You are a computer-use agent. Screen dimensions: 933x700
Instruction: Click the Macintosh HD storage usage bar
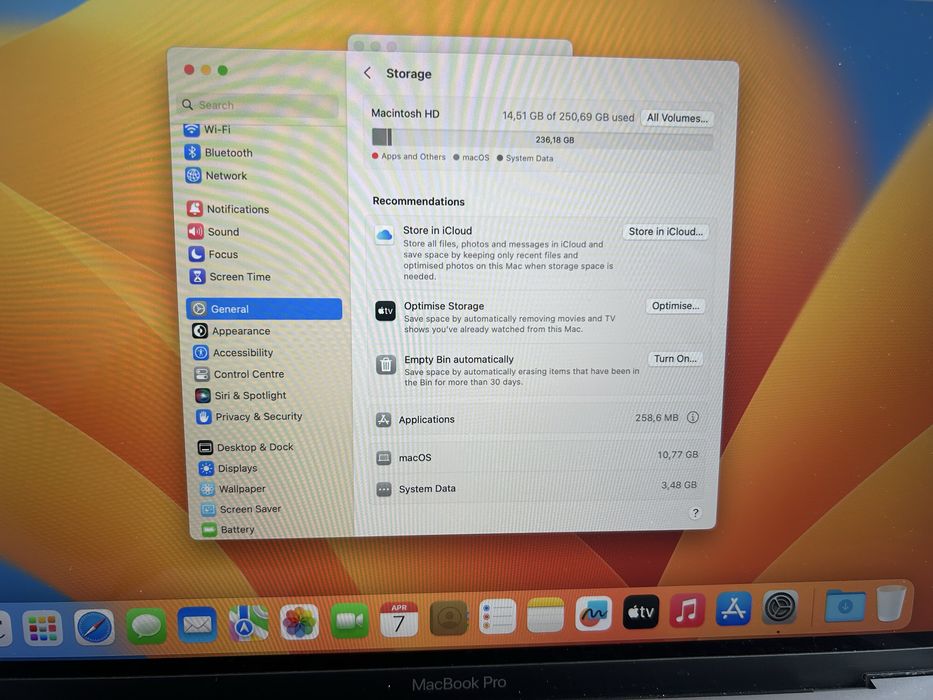pyautogui.click(x=542, y=139)
